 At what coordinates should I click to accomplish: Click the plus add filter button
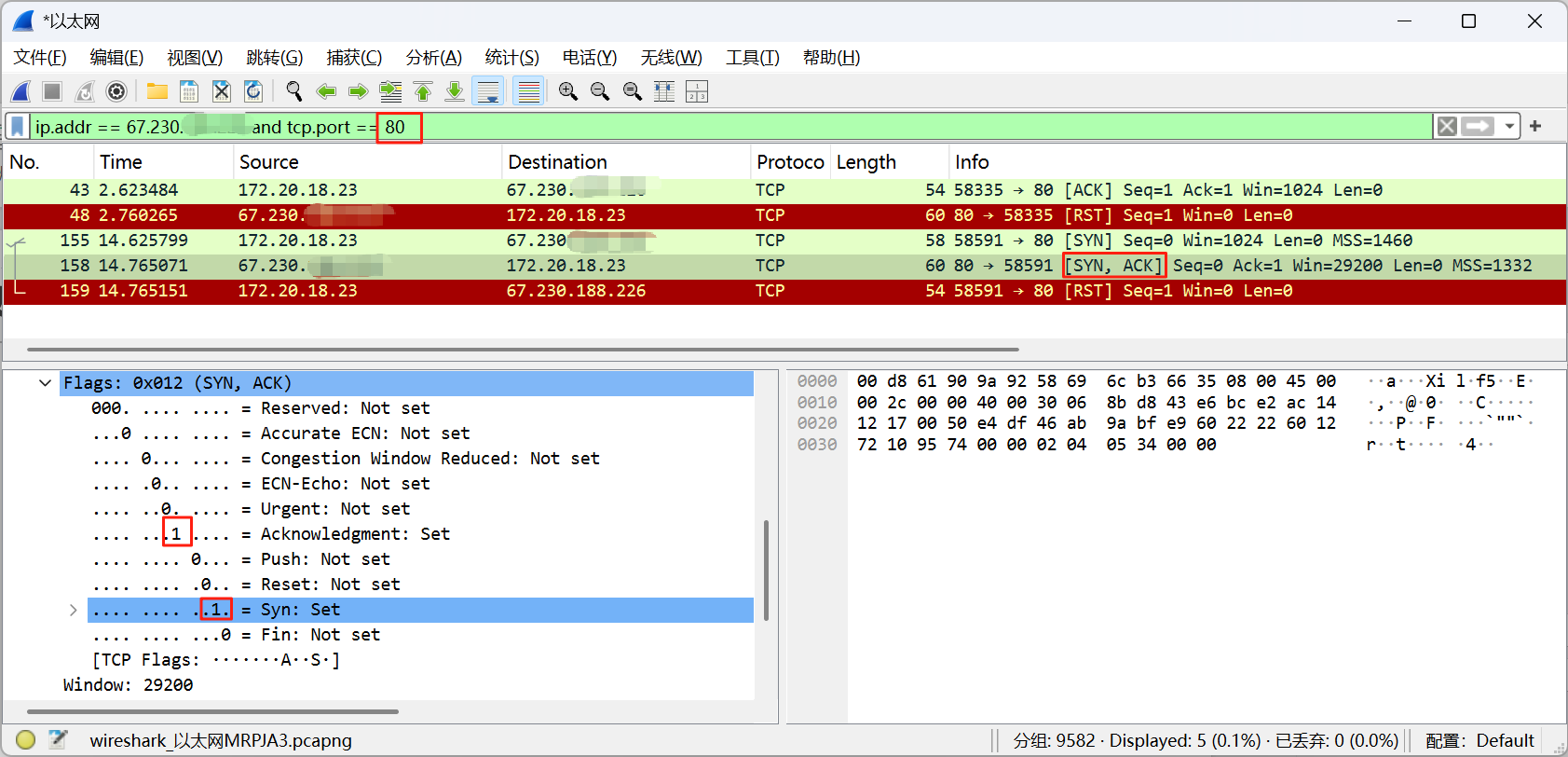[1535, 127]
